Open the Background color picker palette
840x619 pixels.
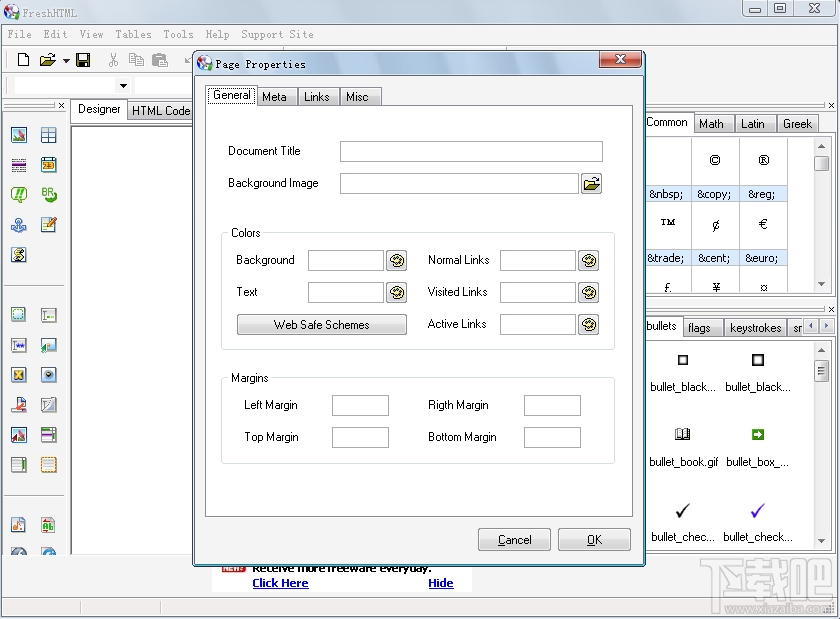(396, 260)
